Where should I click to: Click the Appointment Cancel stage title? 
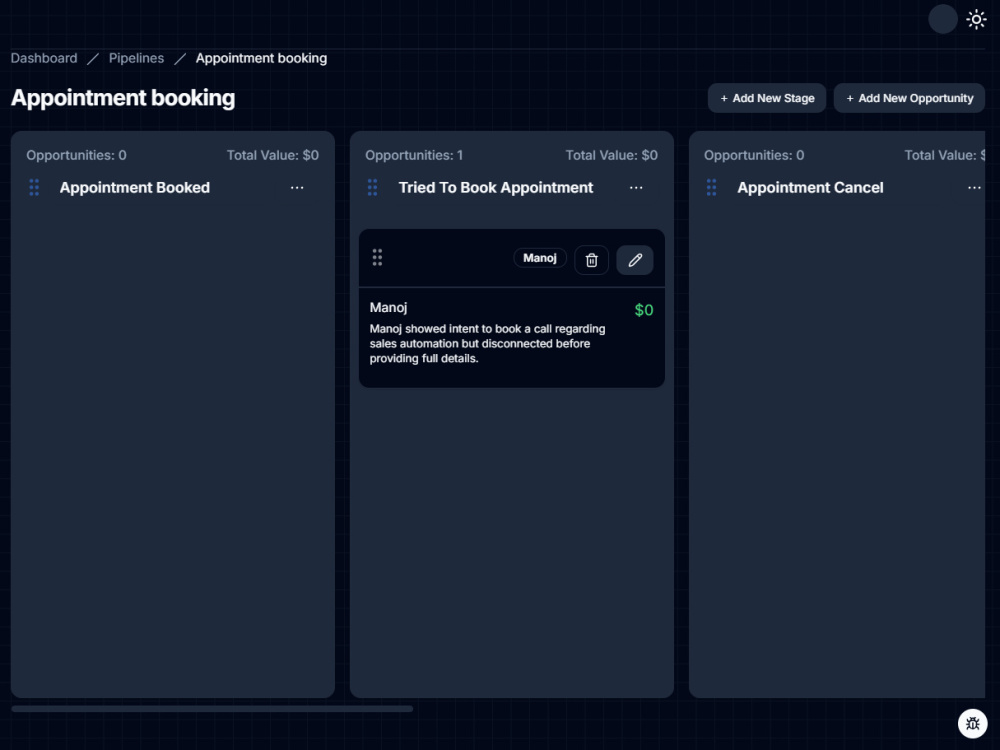coord(810,188)
